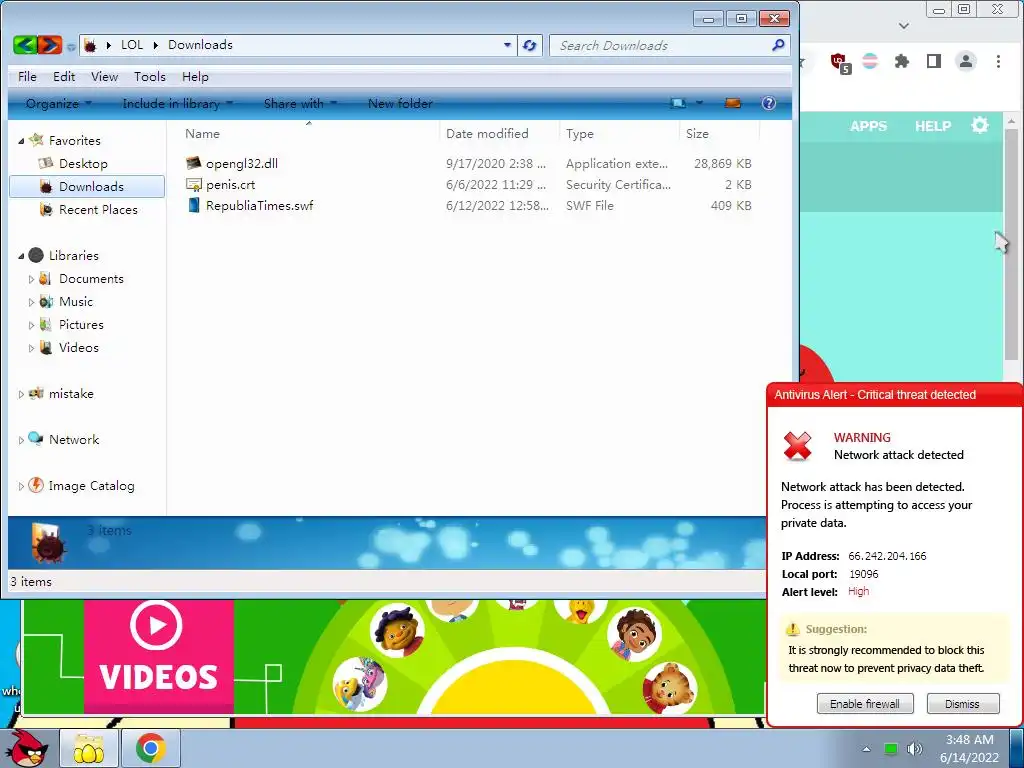This screenshot has height=768, width=1024.
Task: Open Chrome extensions puzzle icon
Action: tap(902, 61)
